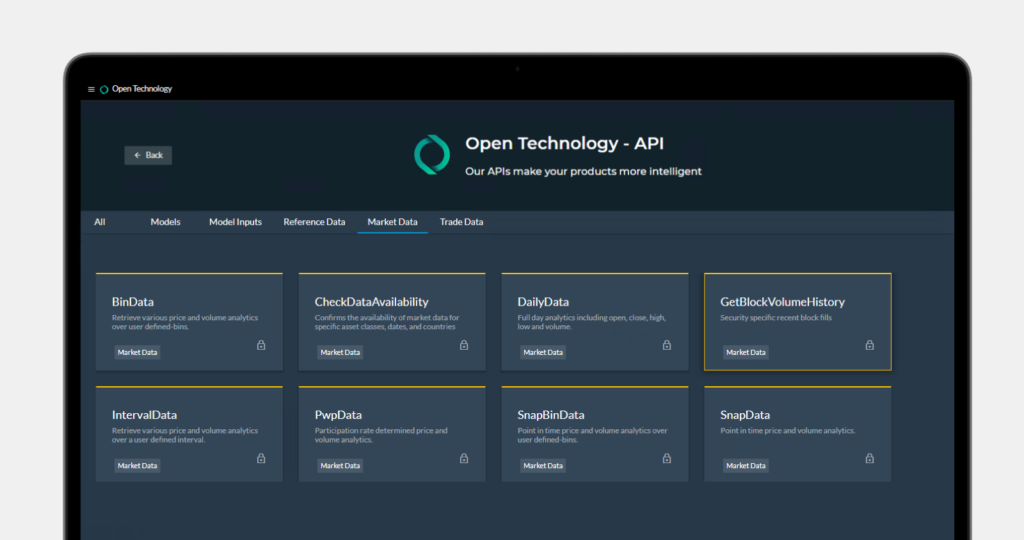Select the Market Data tab
This screenshot has height=540, width=1024.
392,222
